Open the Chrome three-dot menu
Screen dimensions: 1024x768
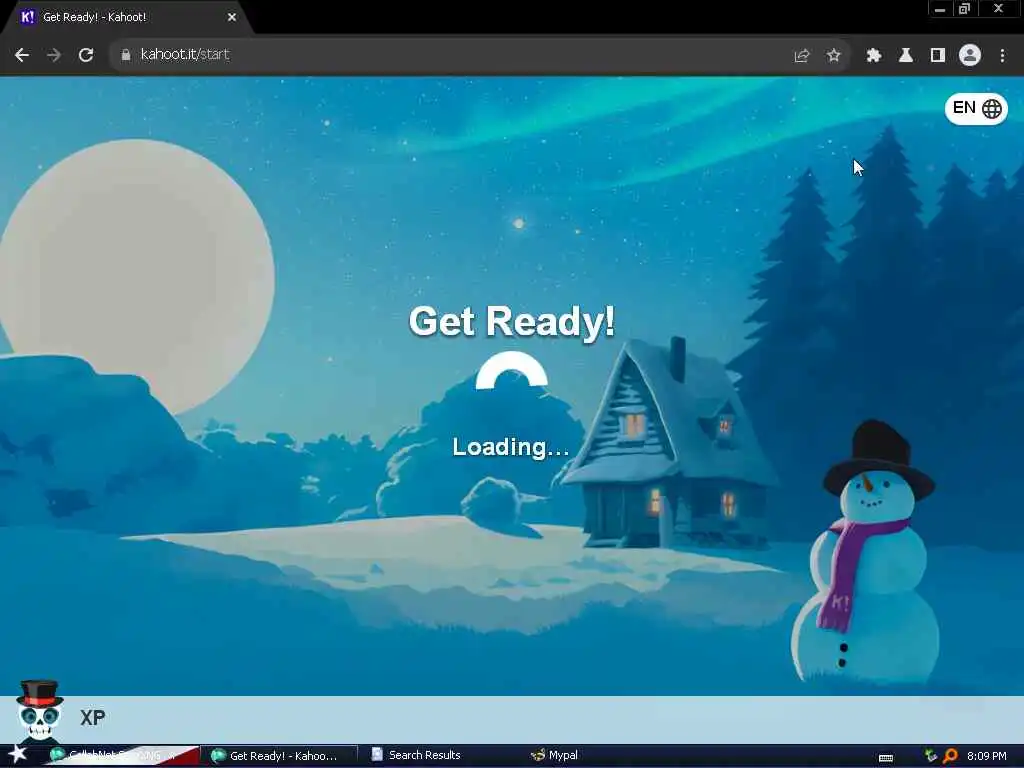click(1002, 56)
